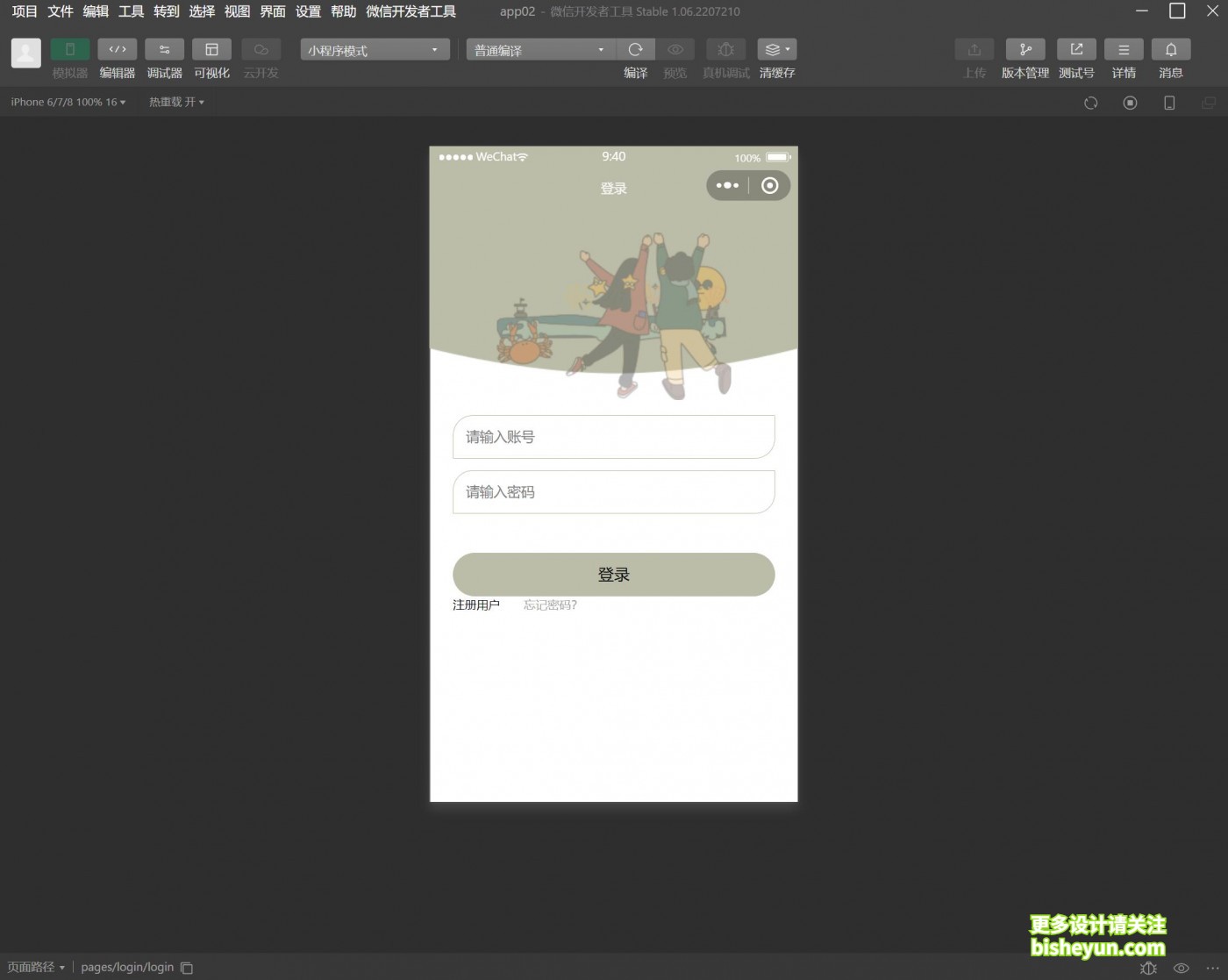Open the 界面 menu
1228x980 pixels.
(273, 11)
